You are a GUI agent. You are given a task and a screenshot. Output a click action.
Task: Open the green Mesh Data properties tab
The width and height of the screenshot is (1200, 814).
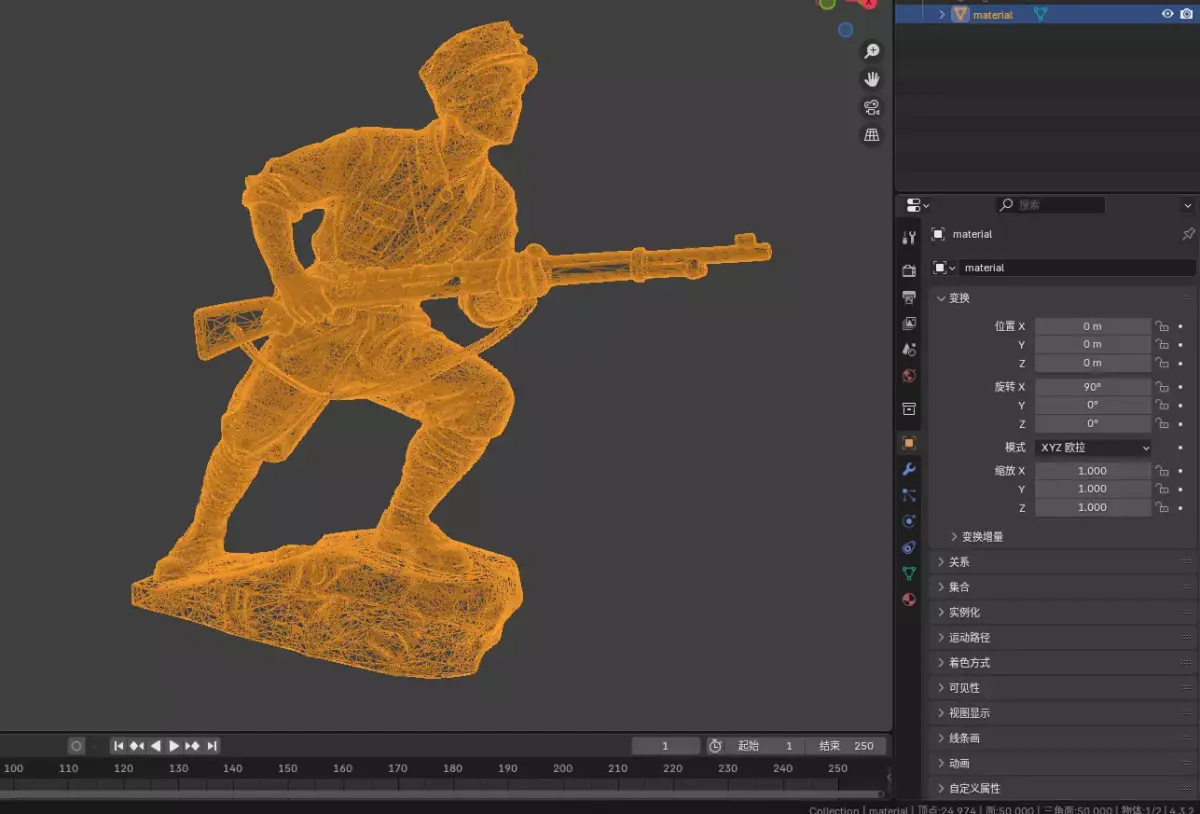[x=909, y=574]
